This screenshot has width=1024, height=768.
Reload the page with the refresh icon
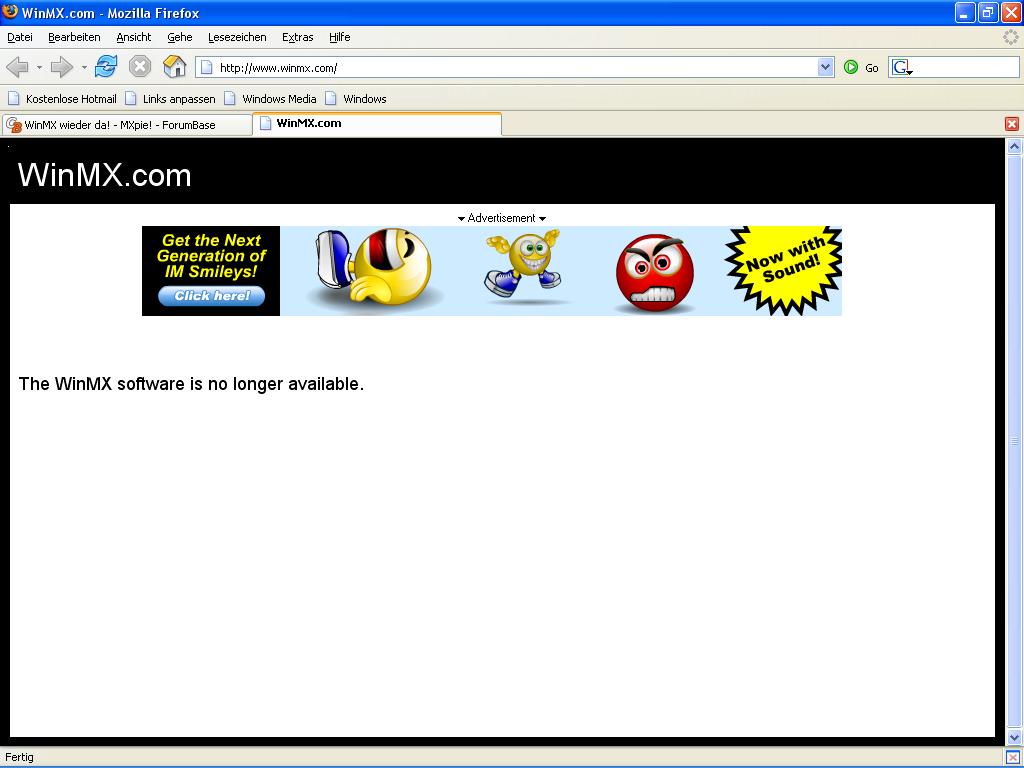[106, 67]
